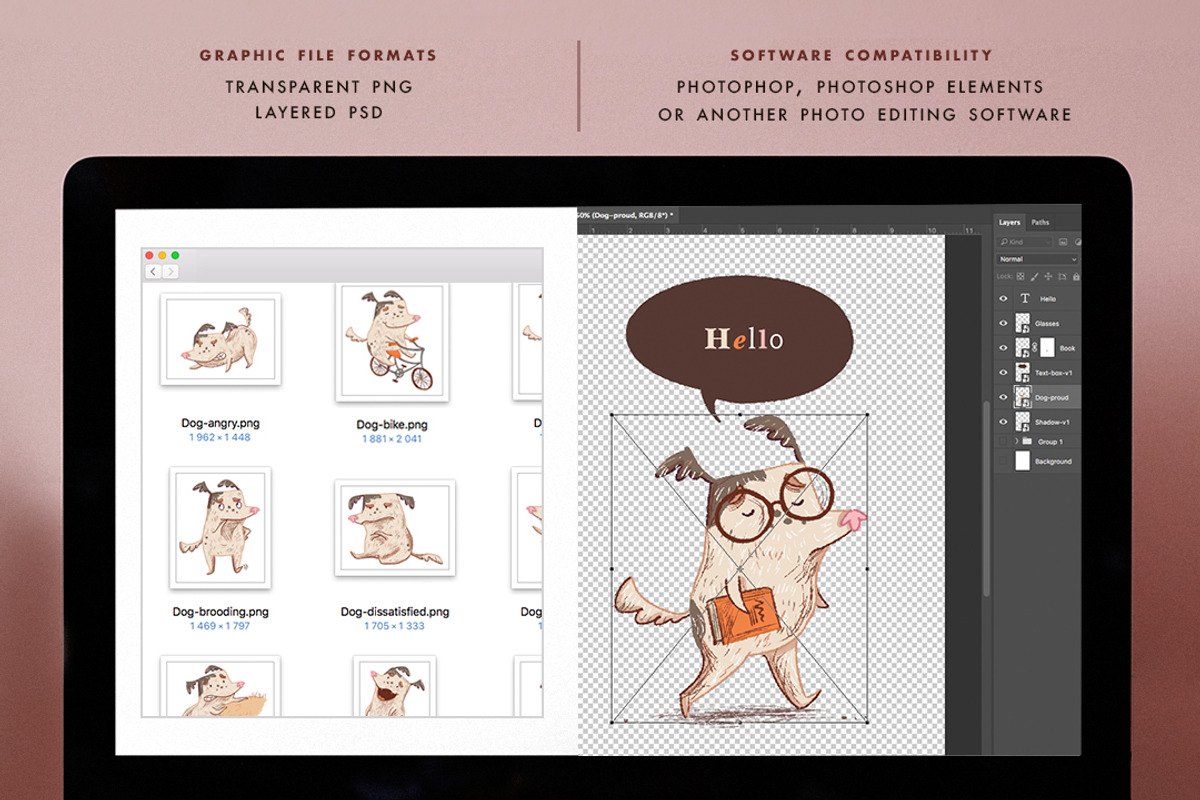Image resolution: width=1200 pixels, height=800 pixels.
Task: Select the Background layer name
Action: pyautogui.click(x=1053, y=461)
